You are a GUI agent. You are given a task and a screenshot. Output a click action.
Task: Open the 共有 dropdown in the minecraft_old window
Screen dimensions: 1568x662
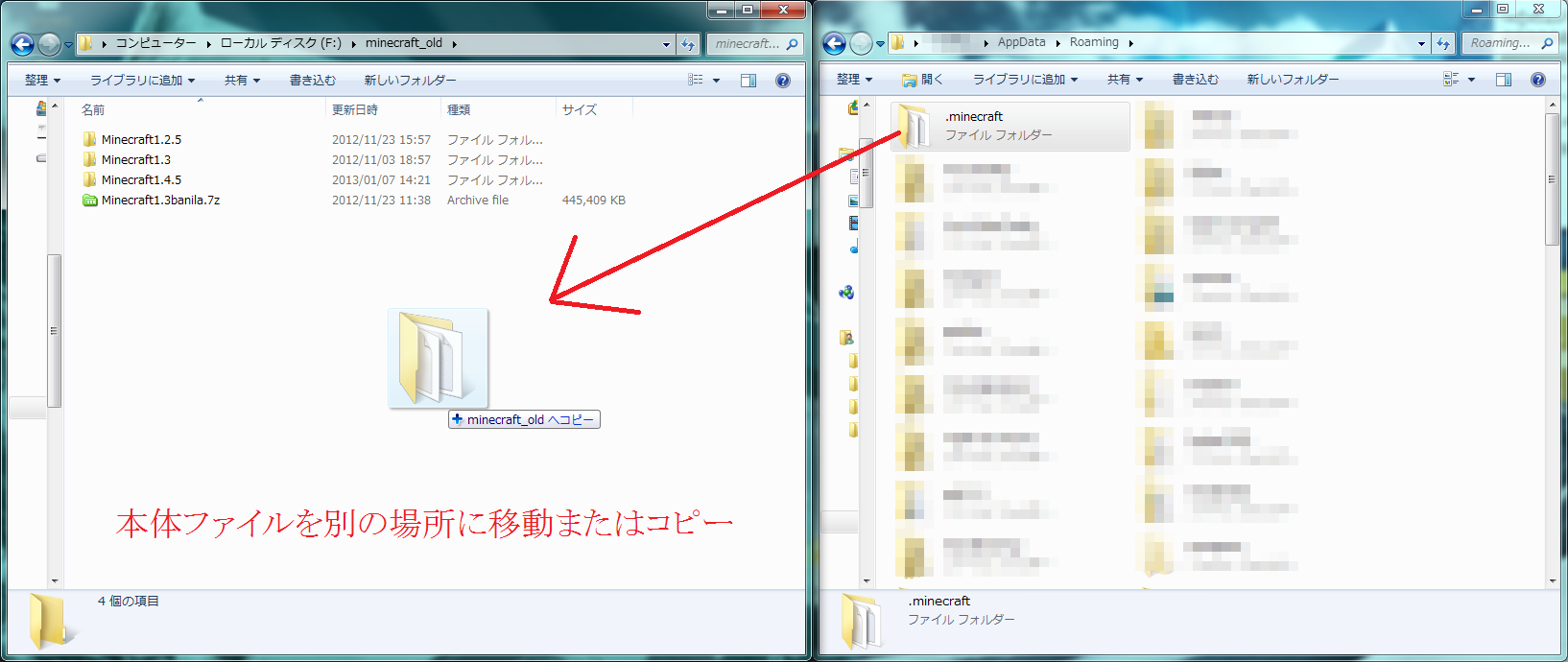242,81
